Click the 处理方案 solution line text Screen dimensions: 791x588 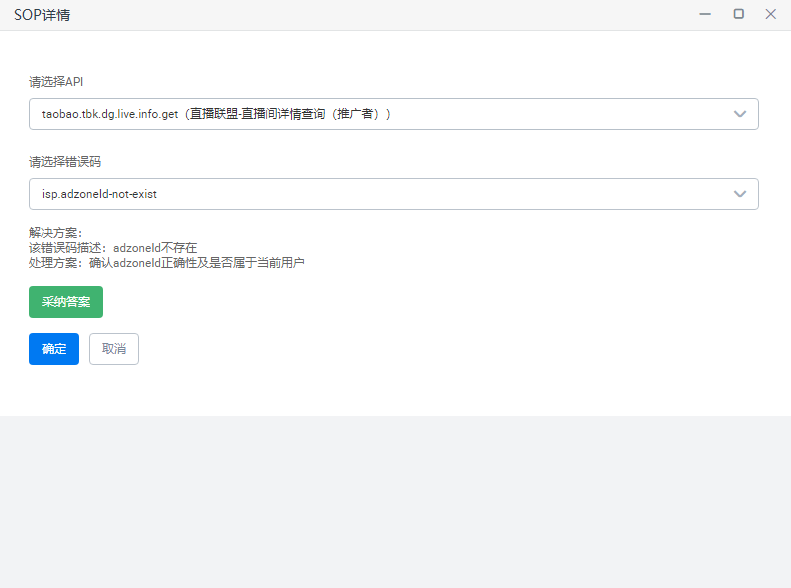166,263
